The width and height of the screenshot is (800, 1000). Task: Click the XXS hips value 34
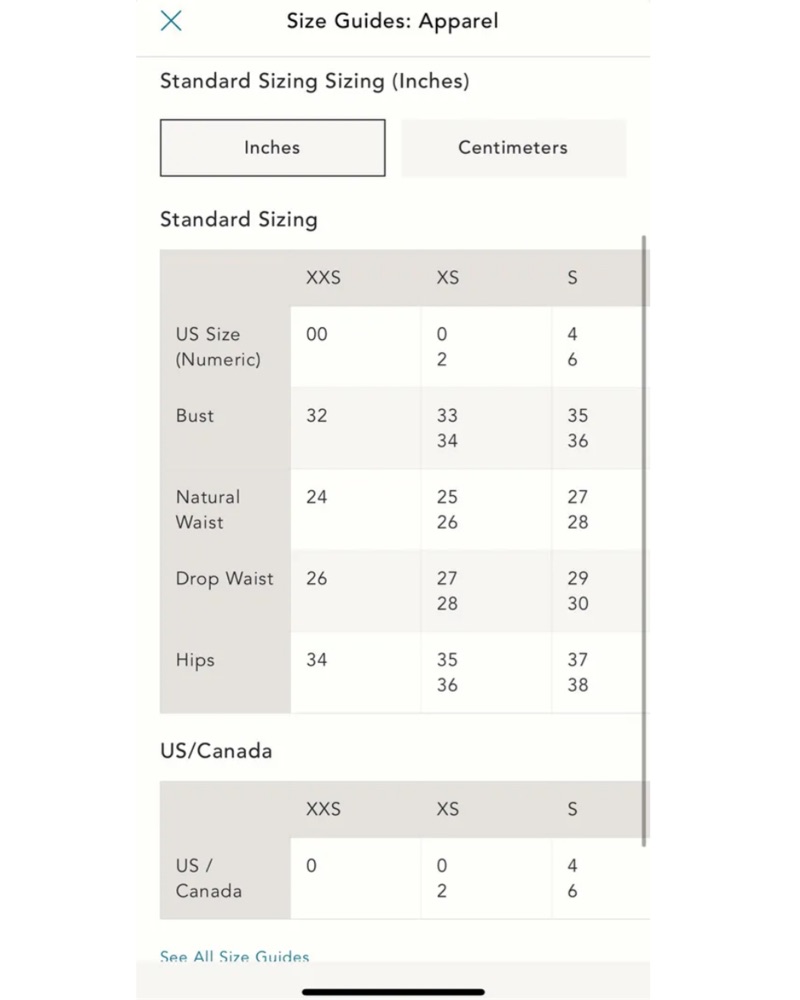pyautogui.click(x=316, y=660)
